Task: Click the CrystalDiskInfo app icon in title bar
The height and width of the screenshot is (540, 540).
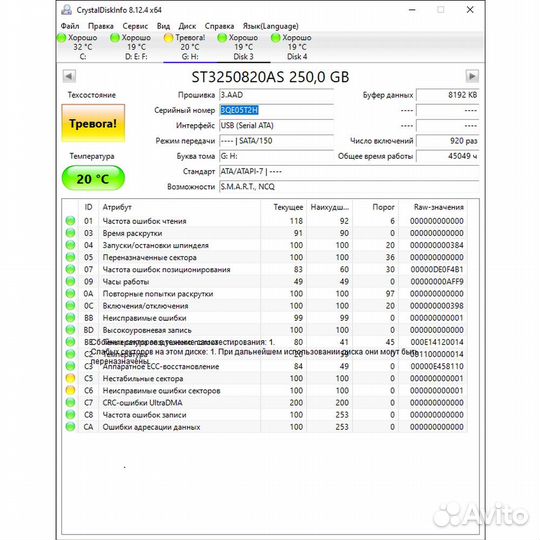Action: tap(66, 10)
